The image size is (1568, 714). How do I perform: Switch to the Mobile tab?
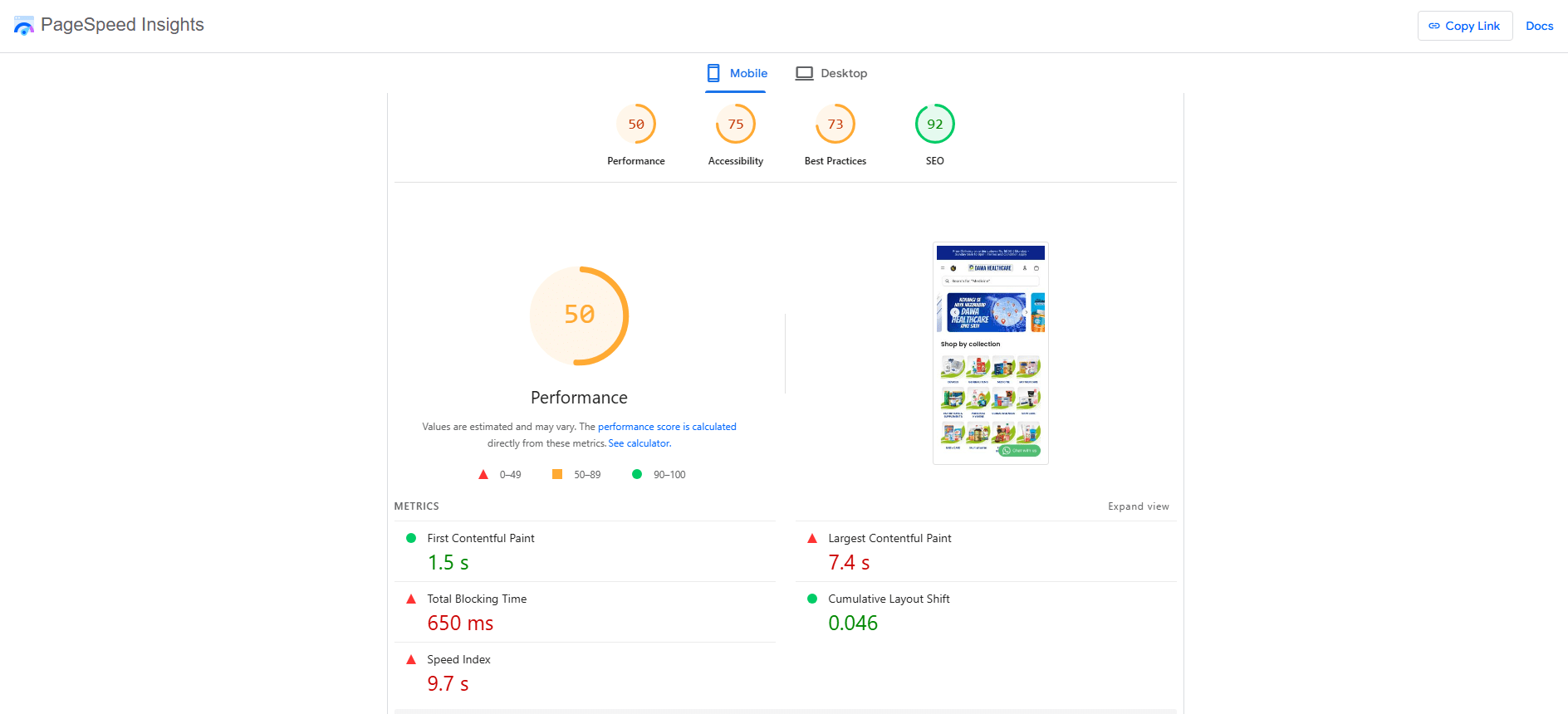(737, 73)
